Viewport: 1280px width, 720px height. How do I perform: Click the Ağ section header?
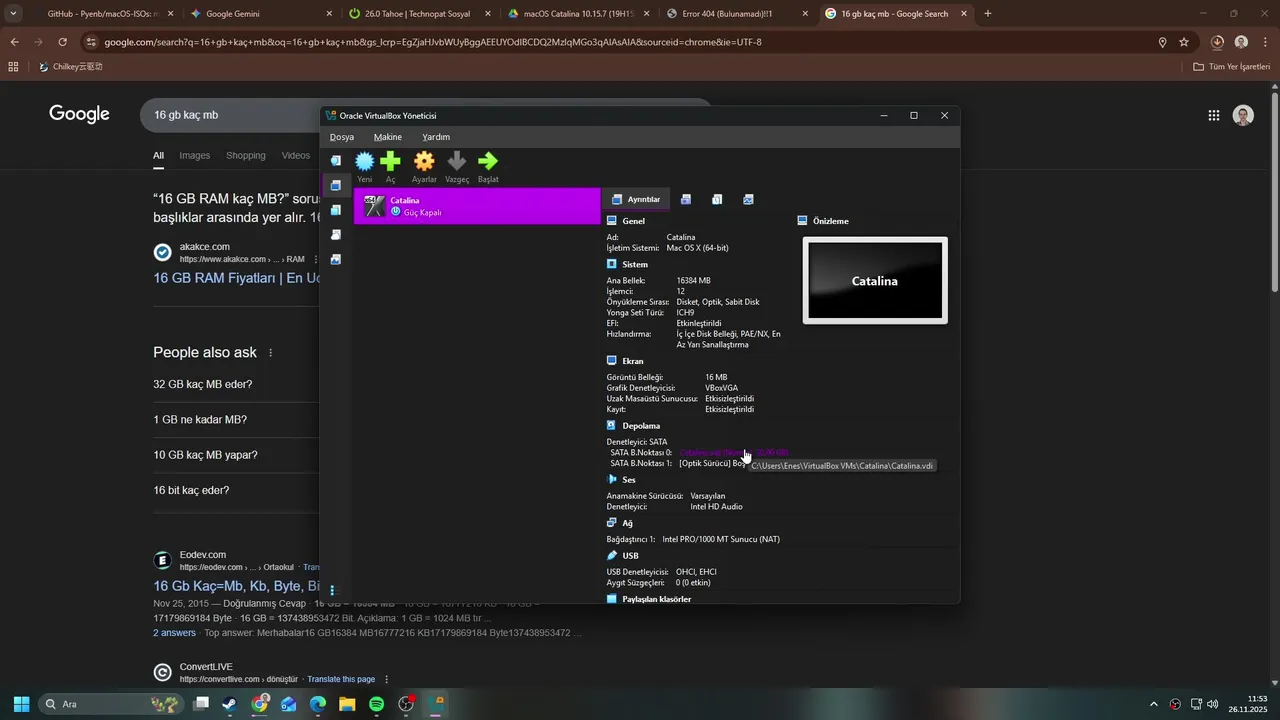pos(627,523)
